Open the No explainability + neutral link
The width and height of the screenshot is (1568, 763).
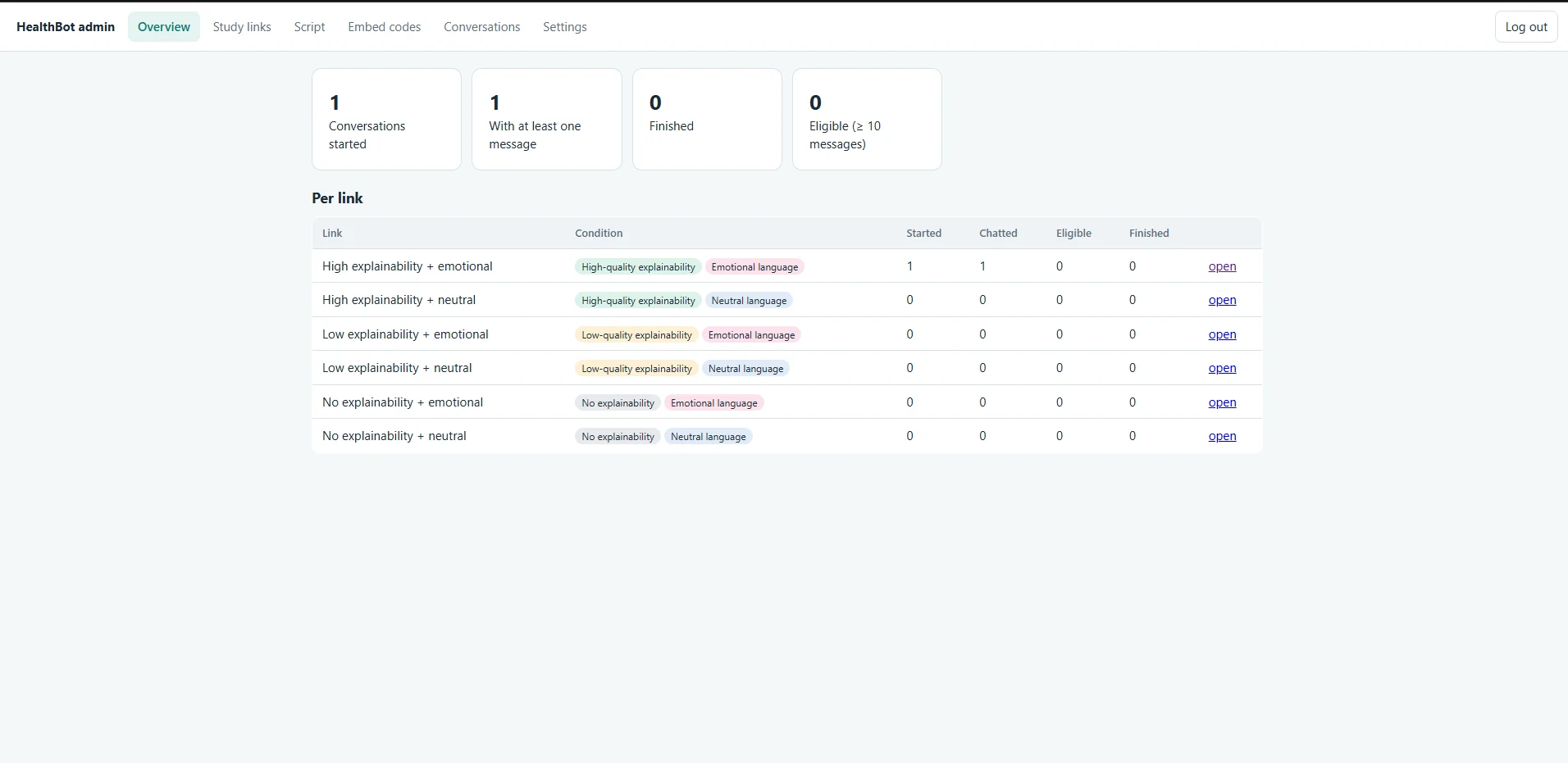[x=1222, y=436]
